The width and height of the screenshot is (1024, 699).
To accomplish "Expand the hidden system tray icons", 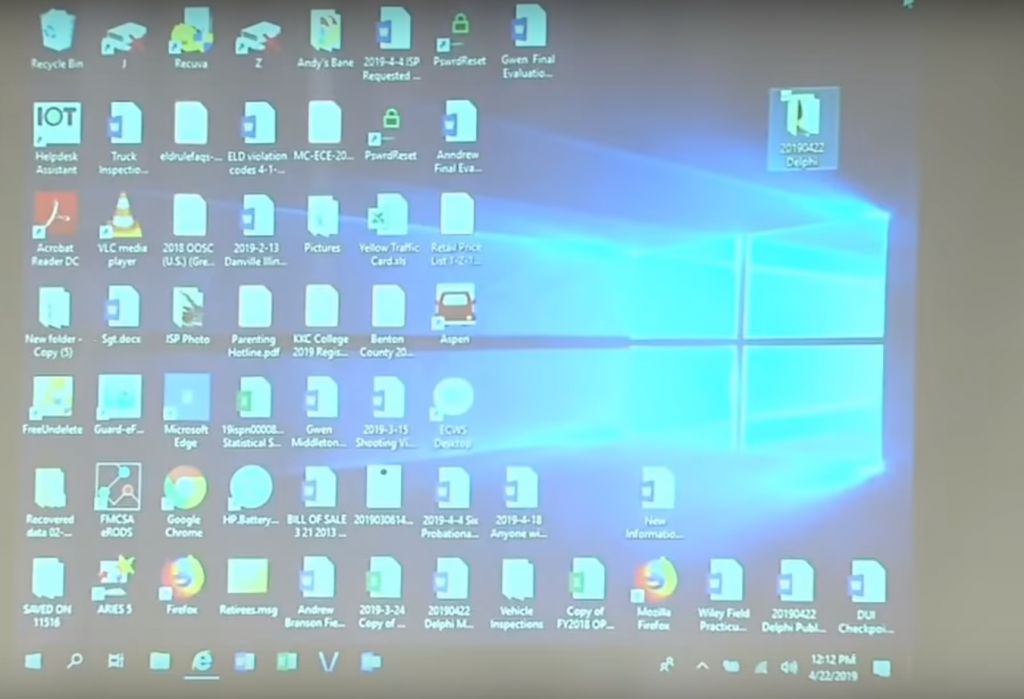I will 702,665.
